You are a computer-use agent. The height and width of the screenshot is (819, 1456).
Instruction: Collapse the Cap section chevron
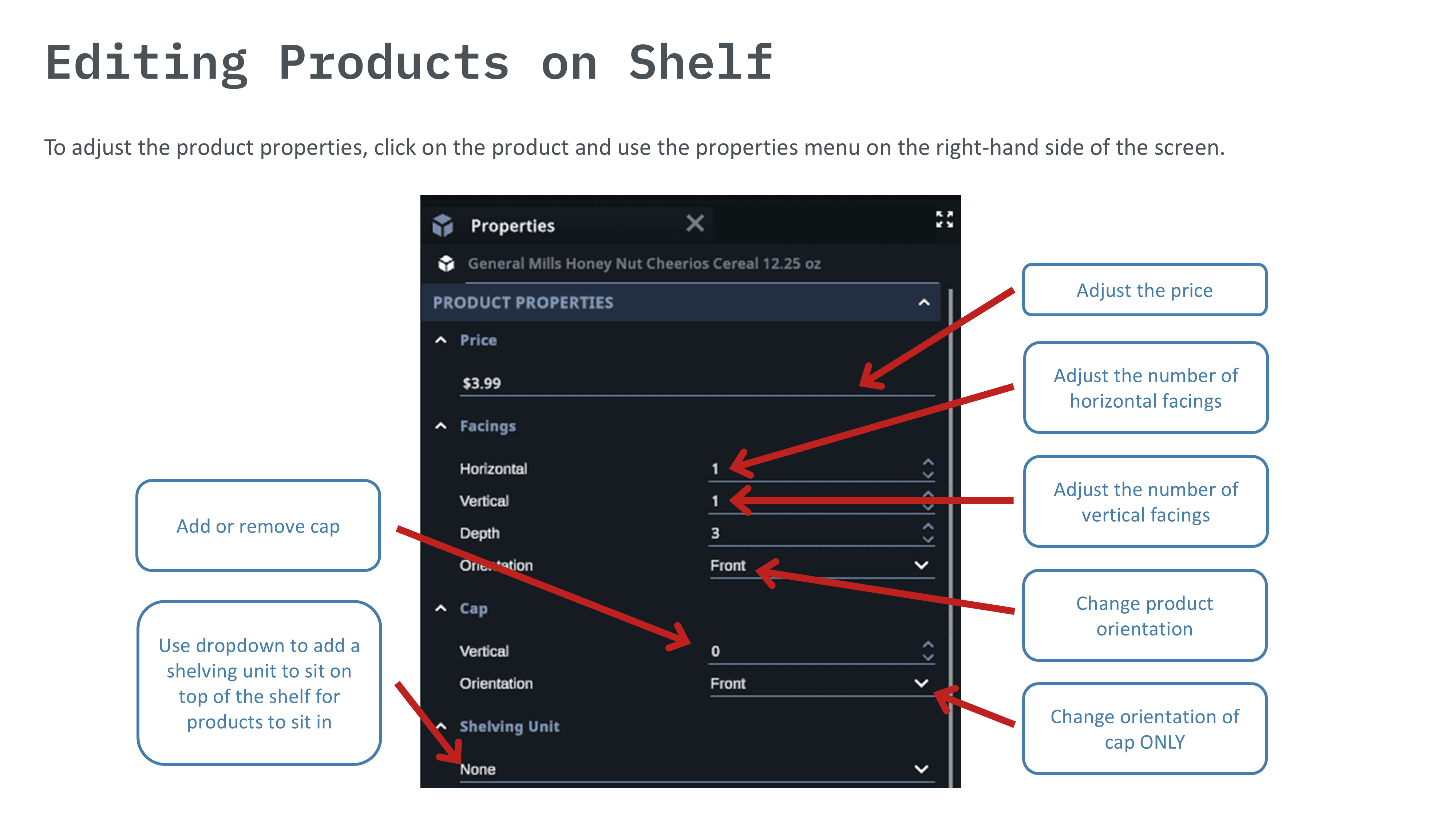point(441,609)
